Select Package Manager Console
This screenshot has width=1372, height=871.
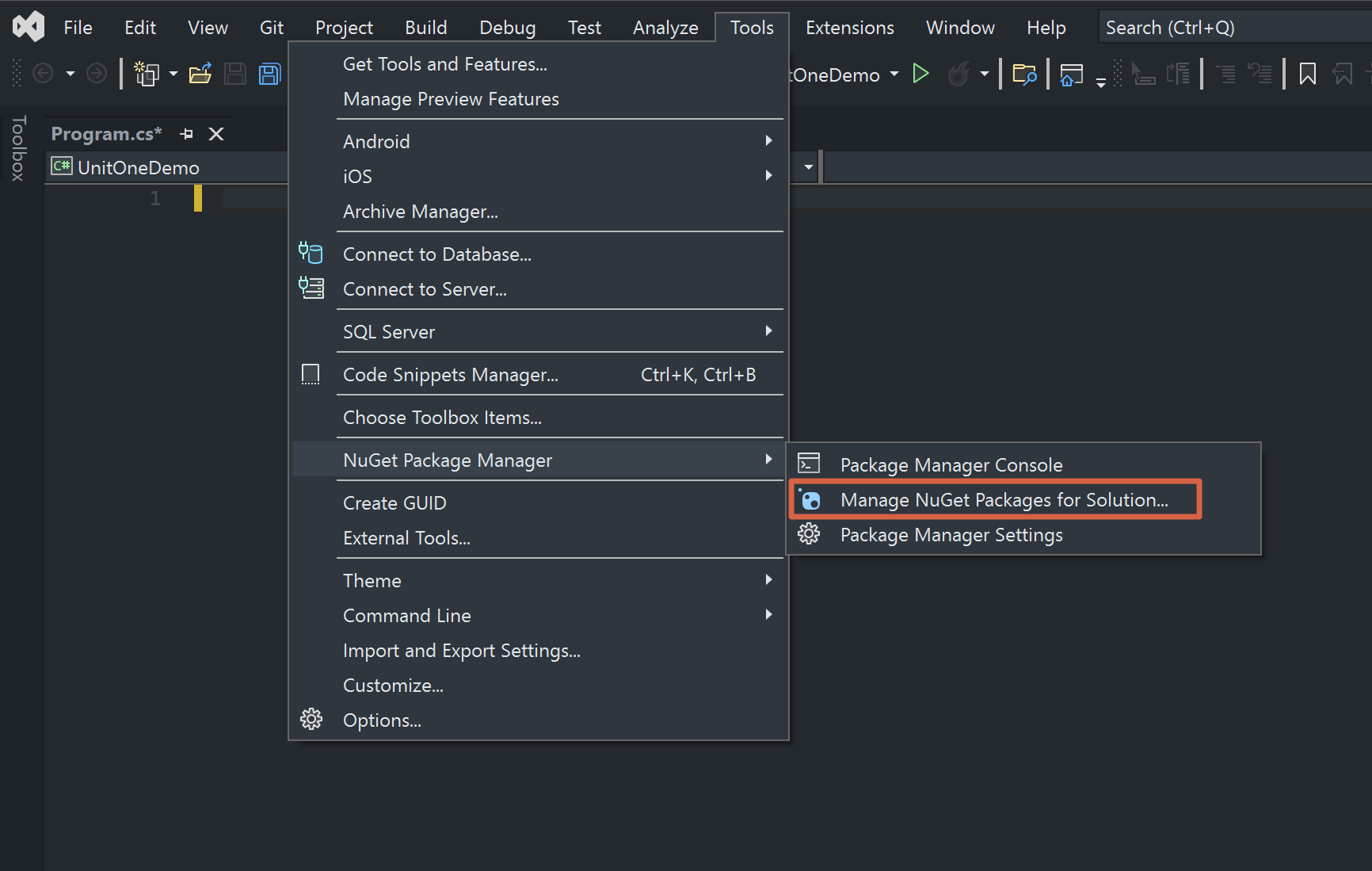tap(951, 464)
